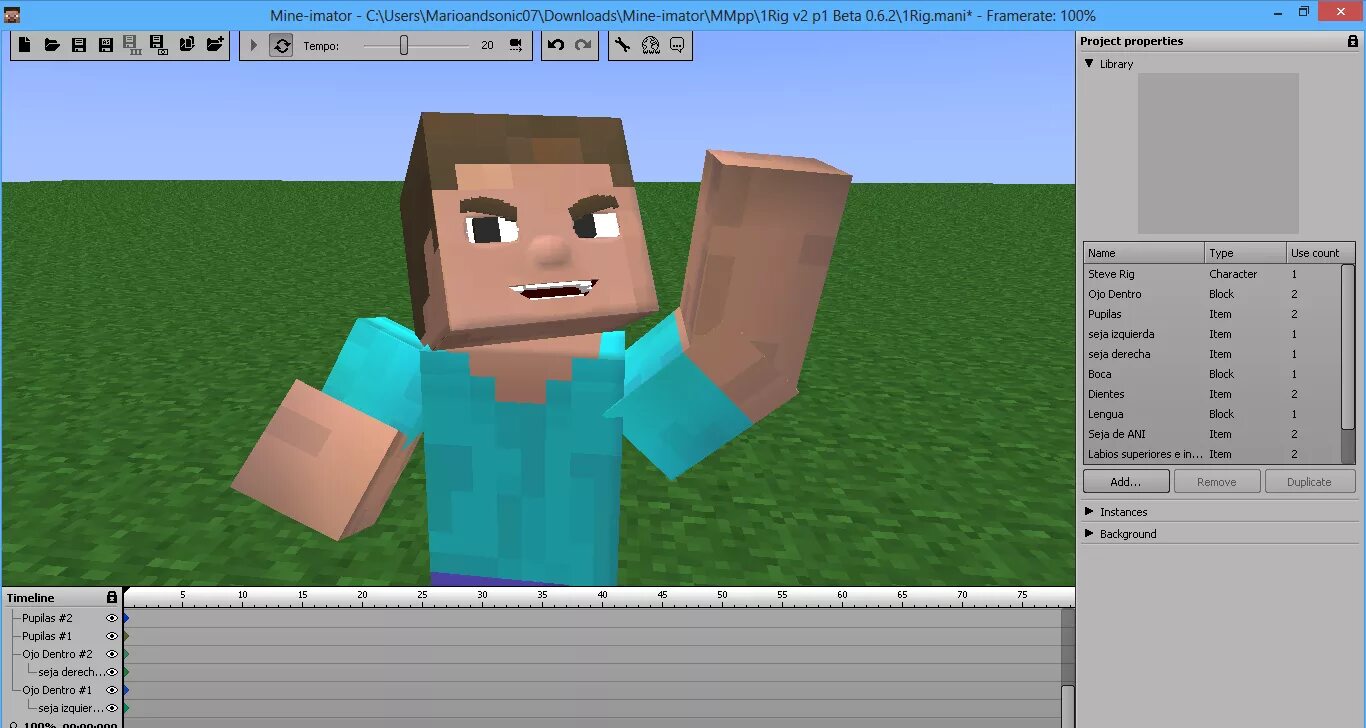Click the round face icon in the toolbar
Image resolution: width=1366 pixels, height=728 pixels.
[651, 45]
